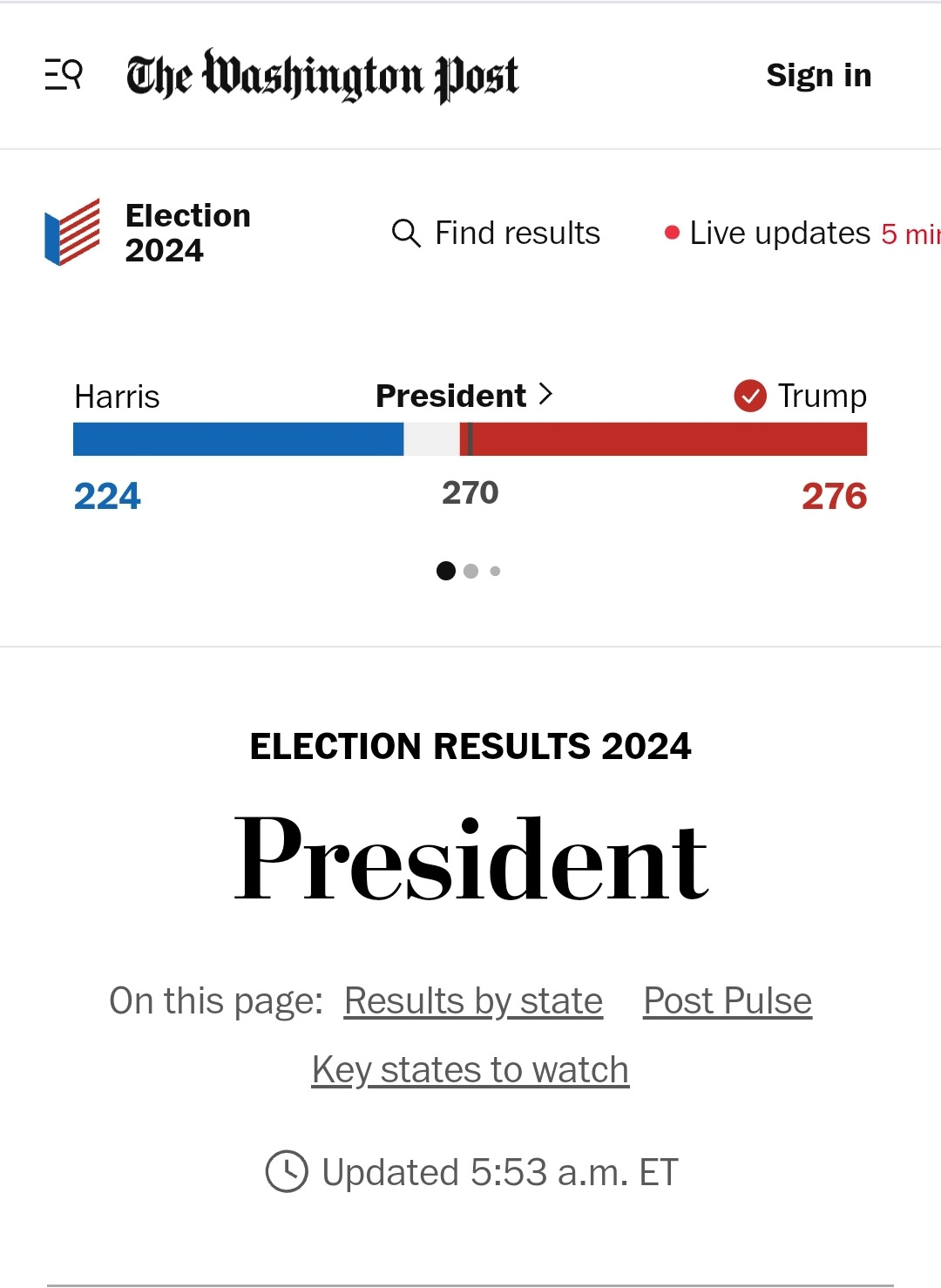Image resolution: width=941 pixels, height=1288 pixels.
Task: Tap the Election 2024 flag icon
Action: coord(72,232)
